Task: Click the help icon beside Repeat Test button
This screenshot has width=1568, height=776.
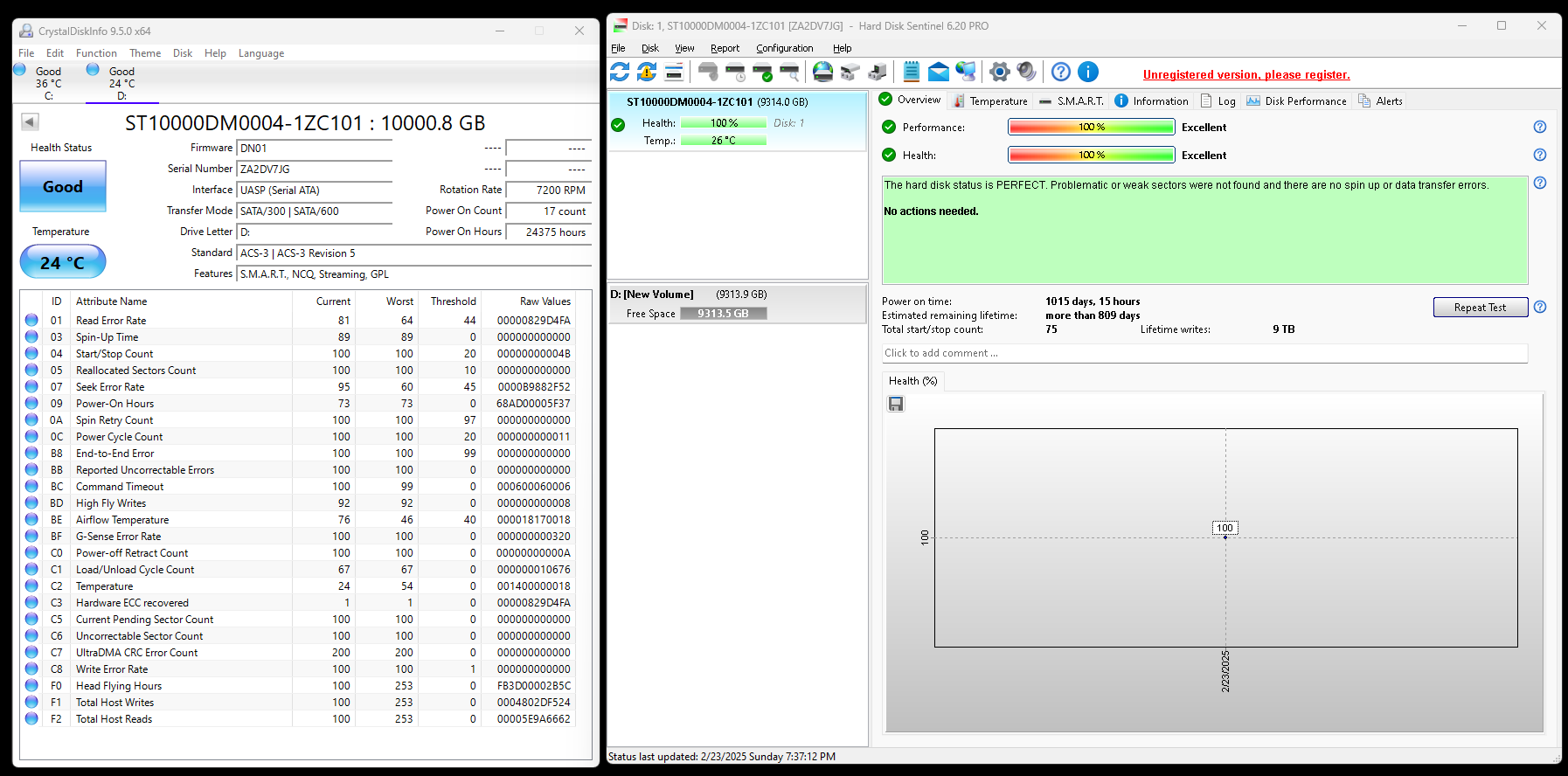Action: pos(1540,308)
